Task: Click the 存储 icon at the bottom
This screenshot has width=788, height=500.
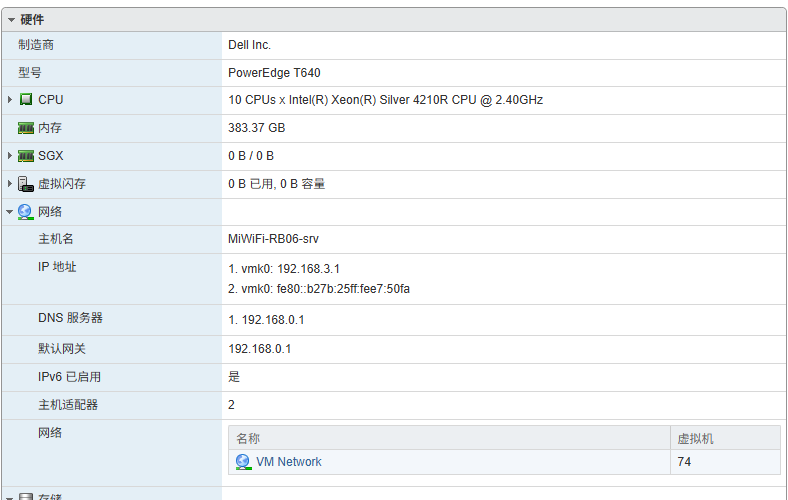Action: point(26,497)
